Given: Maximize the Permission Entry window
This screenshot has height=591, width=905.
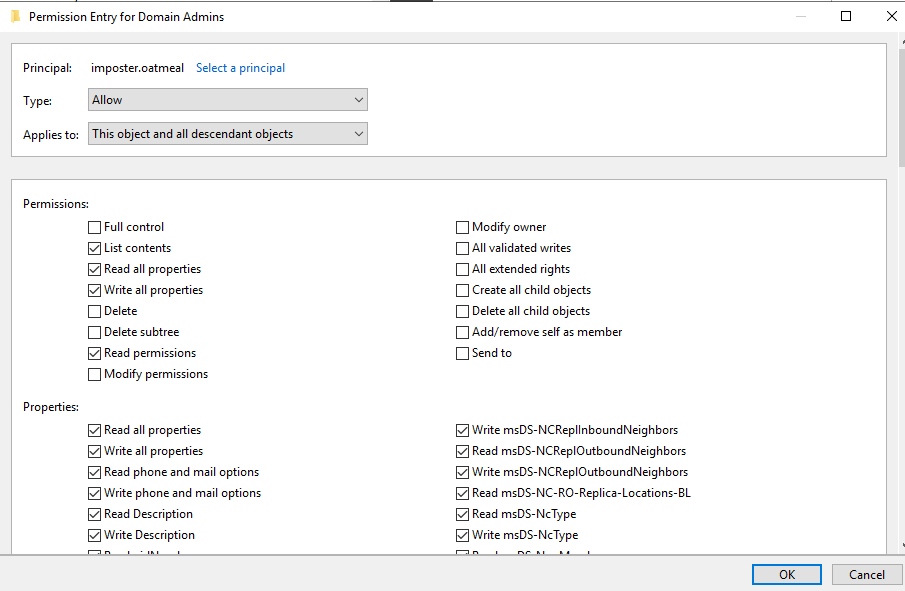Looking at the screenshot, I should [846, 16].
